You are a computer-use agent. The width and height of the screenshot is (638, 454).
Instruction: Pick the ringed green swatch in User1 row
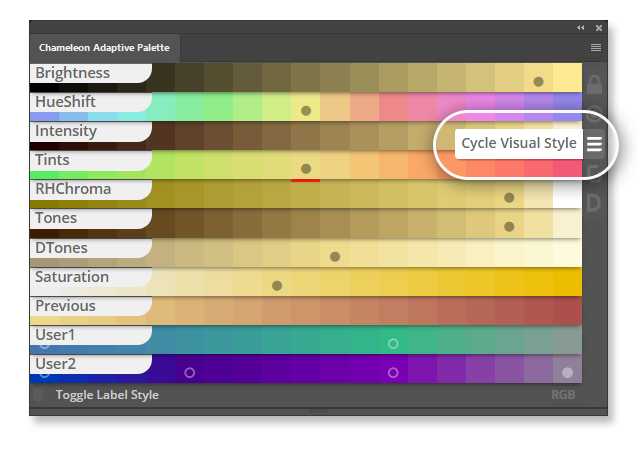(393, 340)
